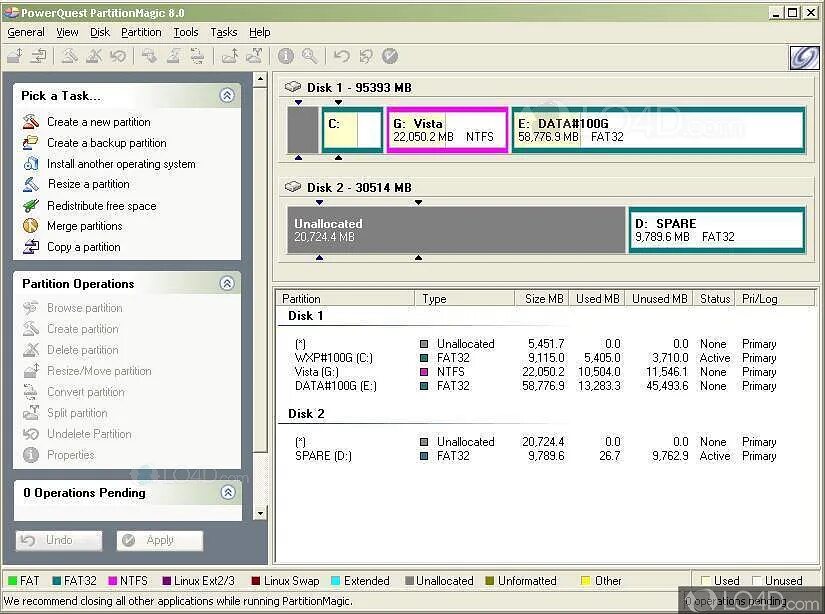The width and height of the screenshot is (825, 614).
Task: Click the Create partition operation link
Action: pyautogui.click(x=83, y=329)
